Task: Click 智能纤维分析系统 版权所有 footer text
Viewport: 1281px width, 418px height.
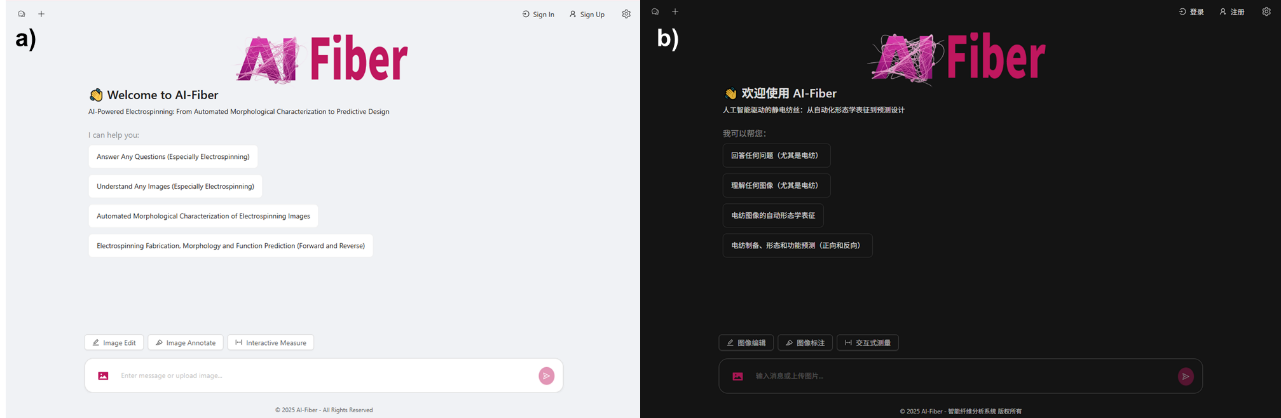Action: tap(985, 411)
